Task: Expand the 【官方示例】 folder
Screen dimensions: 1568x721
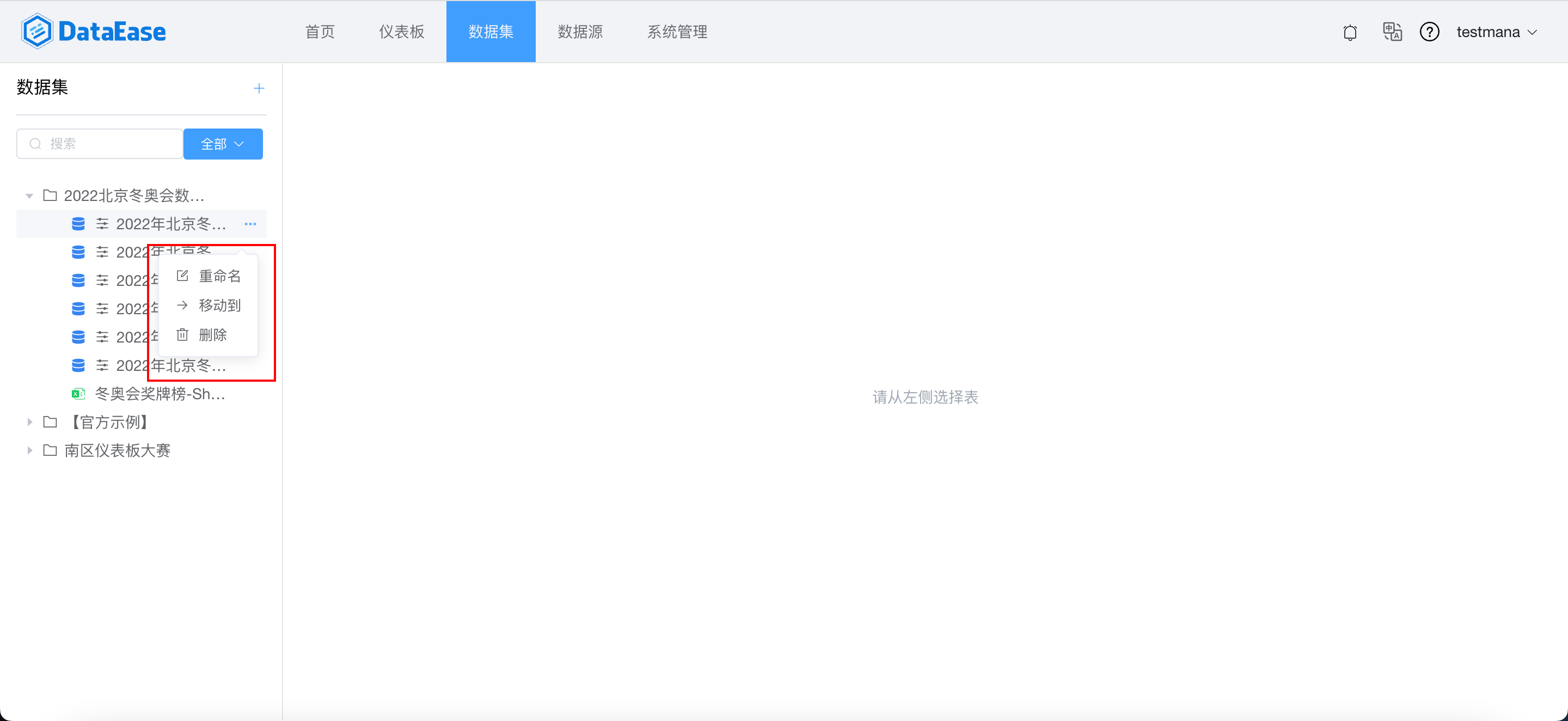Action: pyautogui.click(x=29, y=422)
